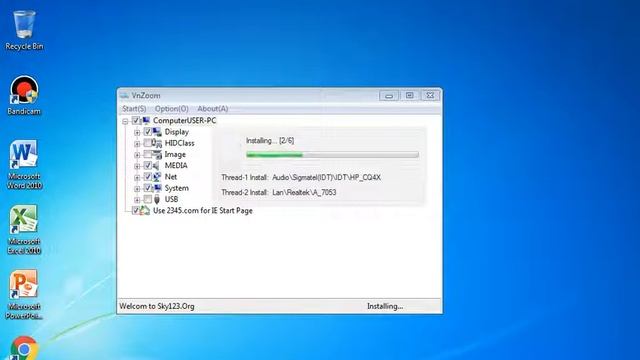640x360 pixels.
Task: Uncheck the Net driver checkbox
Action: coord(148,177)
